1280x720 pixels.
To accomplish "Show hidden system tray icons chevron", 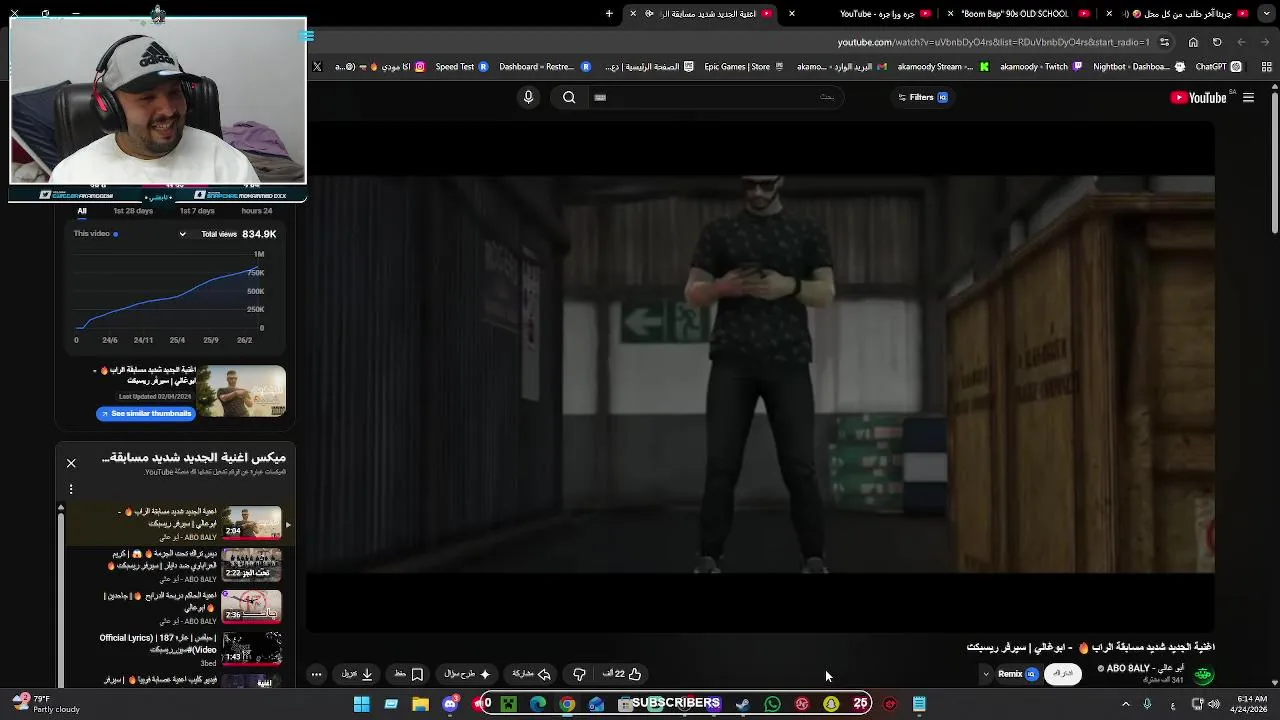I will [1125, 704].
